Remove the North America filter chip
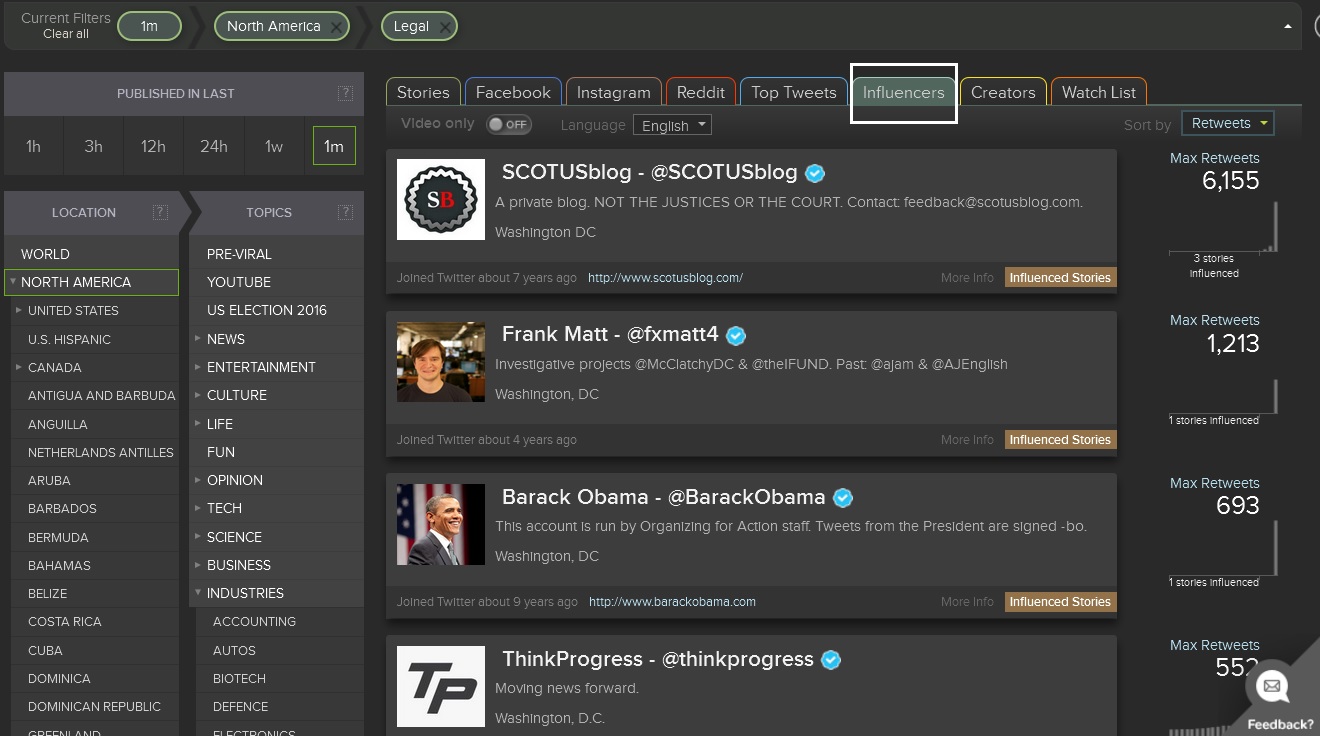The height and width of the screenshot is (736, 1320). point(336,27)
